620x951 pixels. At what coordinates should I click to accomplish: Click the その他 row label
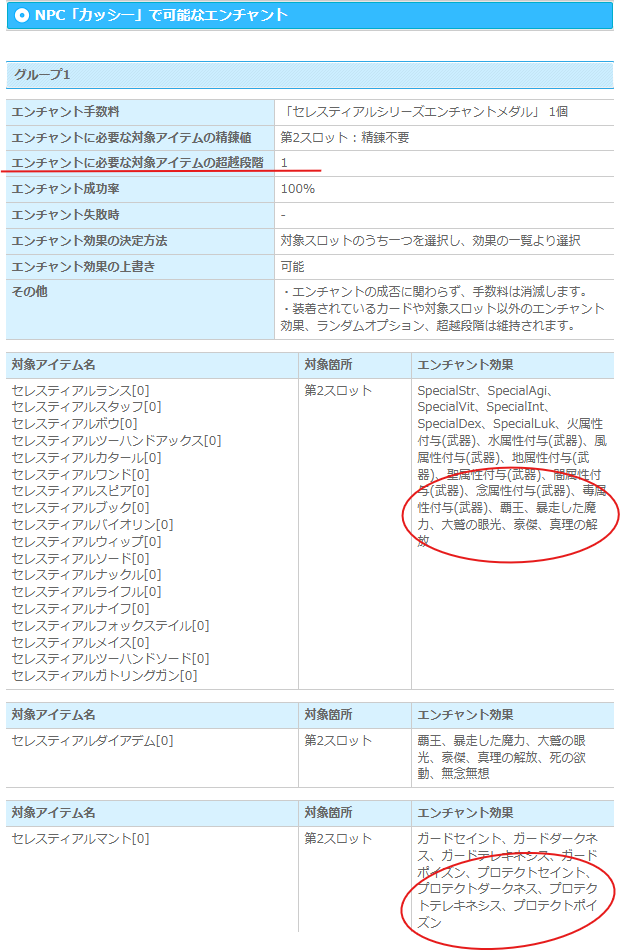[x=29, y=292]
